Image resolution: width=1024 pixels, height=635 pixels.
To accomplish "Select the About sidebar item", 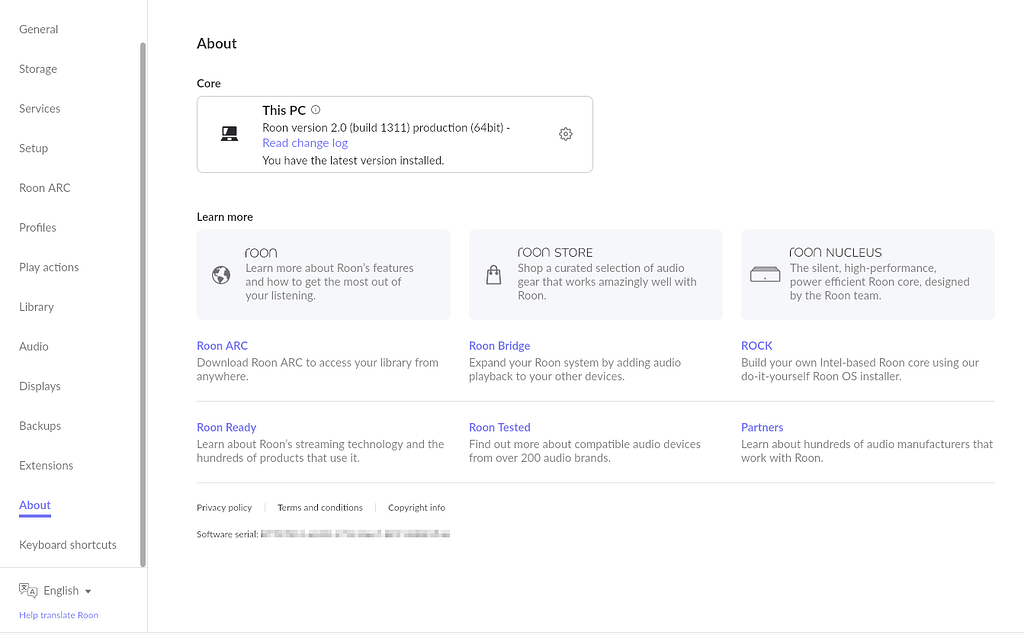I will pos(35,505).
